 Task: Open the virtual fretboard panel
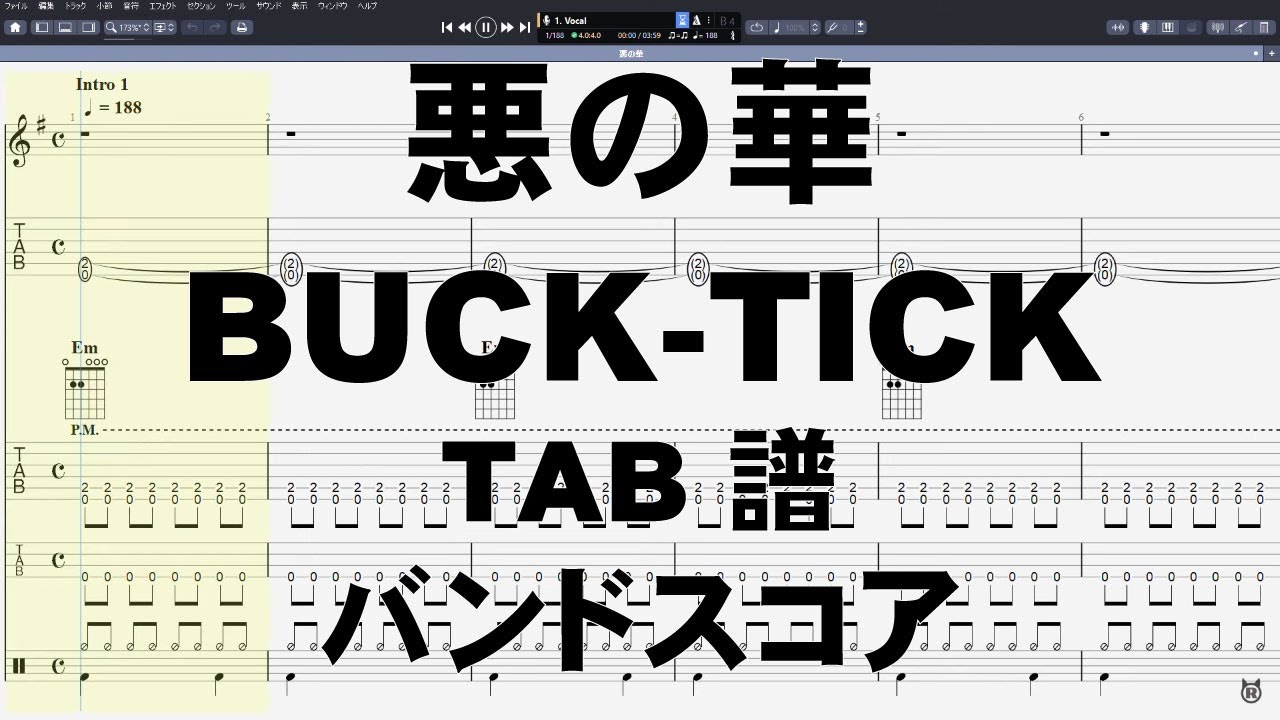point(1144,27)
